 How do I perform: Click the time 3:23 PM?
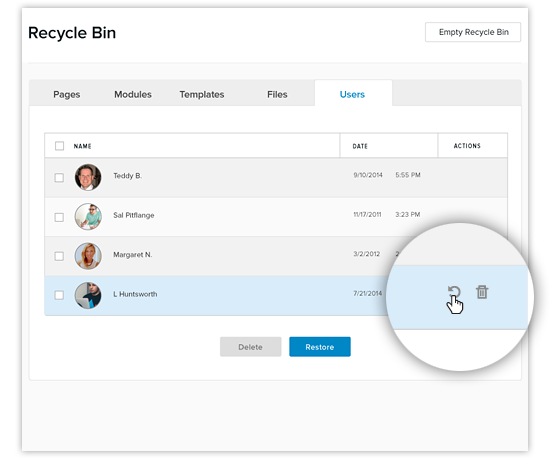tap(408, 214)
